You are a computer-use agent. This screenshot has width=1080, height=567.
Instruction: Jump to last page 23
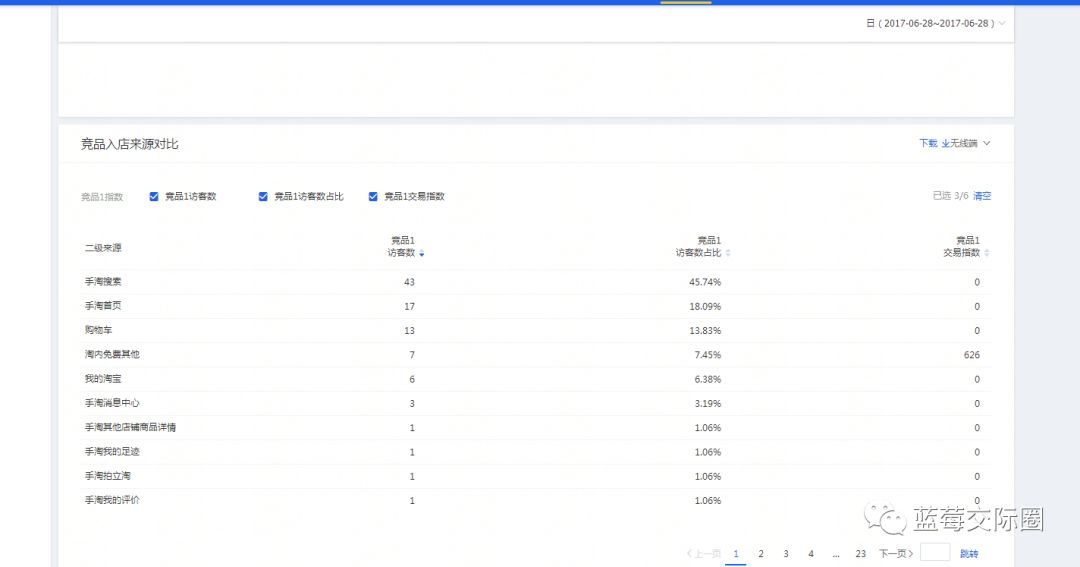coord(860,553)
